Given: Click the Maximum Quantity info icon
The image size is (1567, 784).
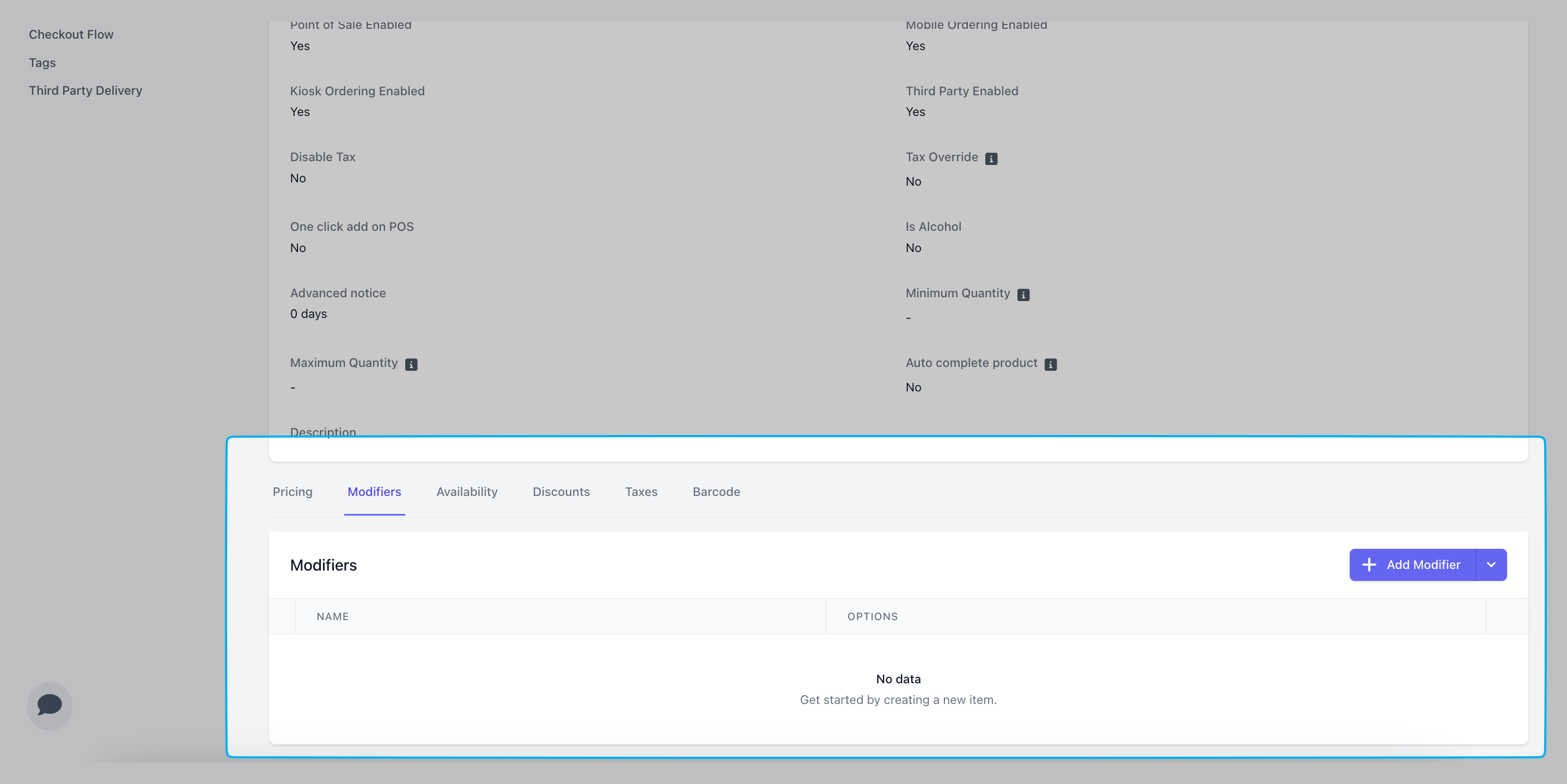Looking at the screenshot, I should pyautogui.click(x=411, y=364).
